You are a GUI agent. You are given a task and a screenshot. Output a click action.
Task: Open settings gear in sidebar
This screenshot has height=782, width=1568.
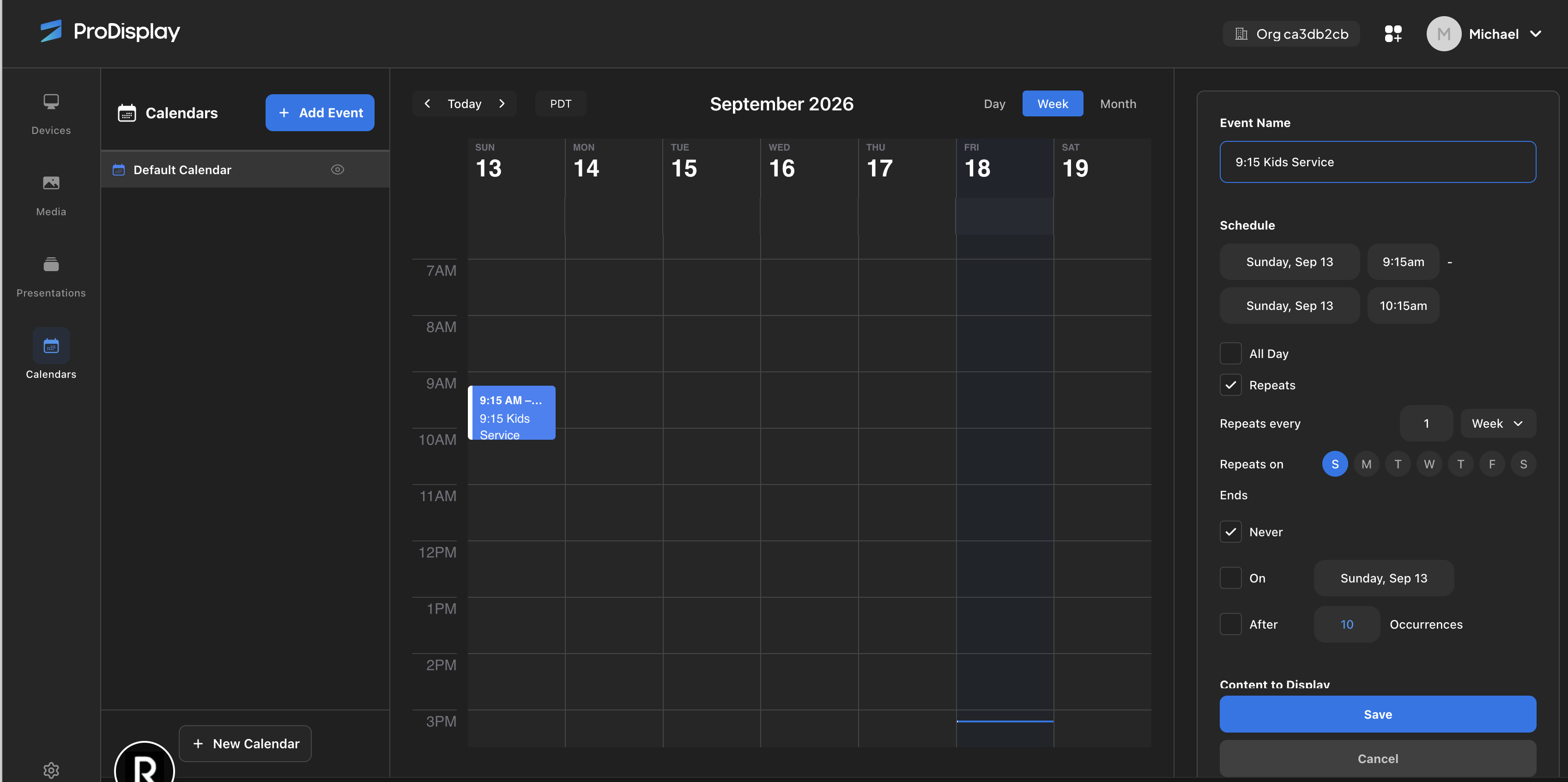(51, 770)
